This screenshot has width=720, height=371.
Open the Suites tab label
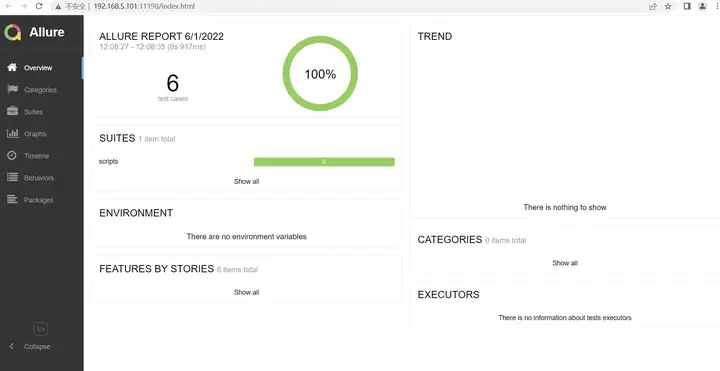(34, 112)
